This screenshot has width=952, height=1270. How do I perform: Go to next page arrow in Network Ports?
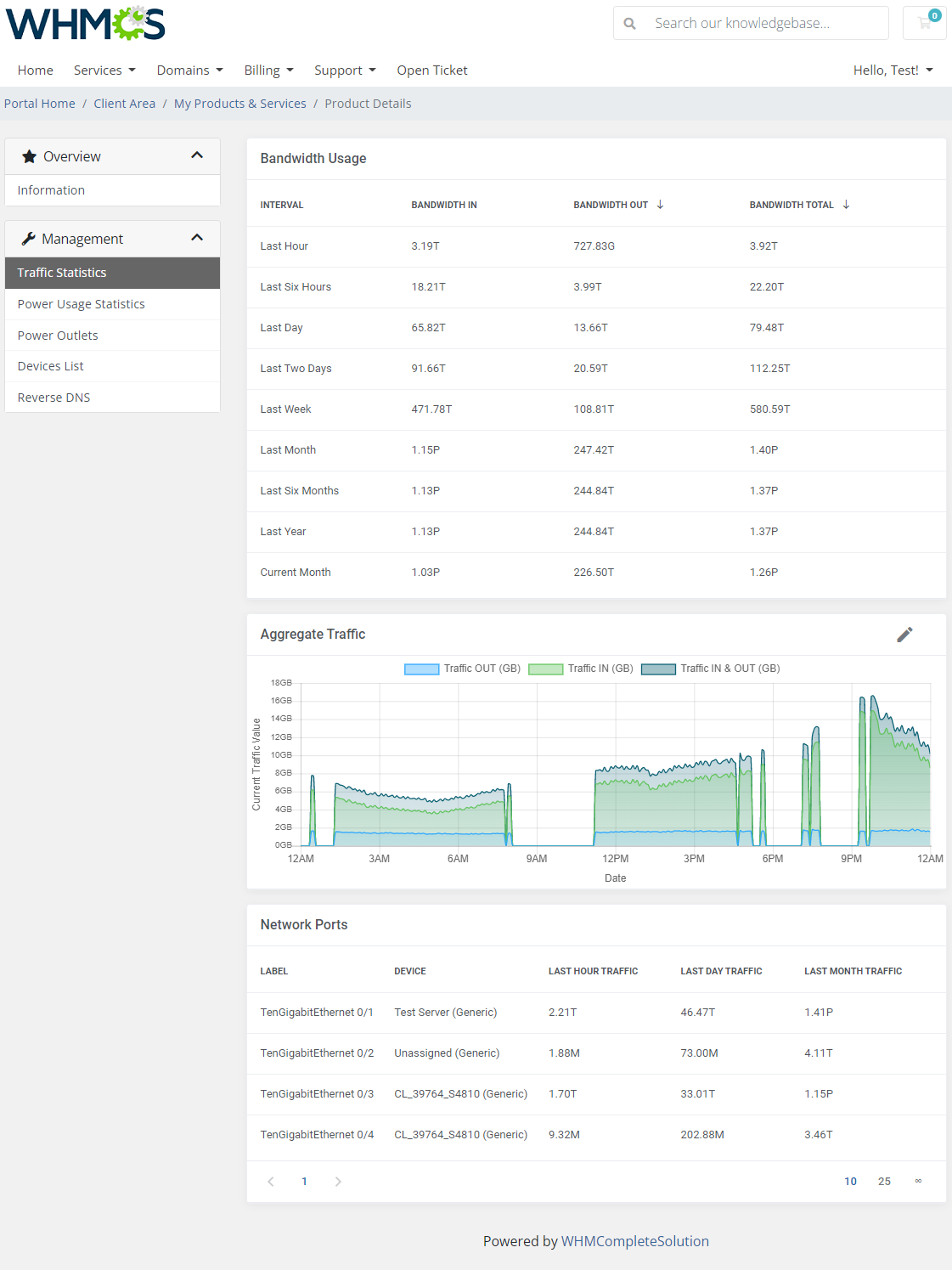click(338, 1182)
